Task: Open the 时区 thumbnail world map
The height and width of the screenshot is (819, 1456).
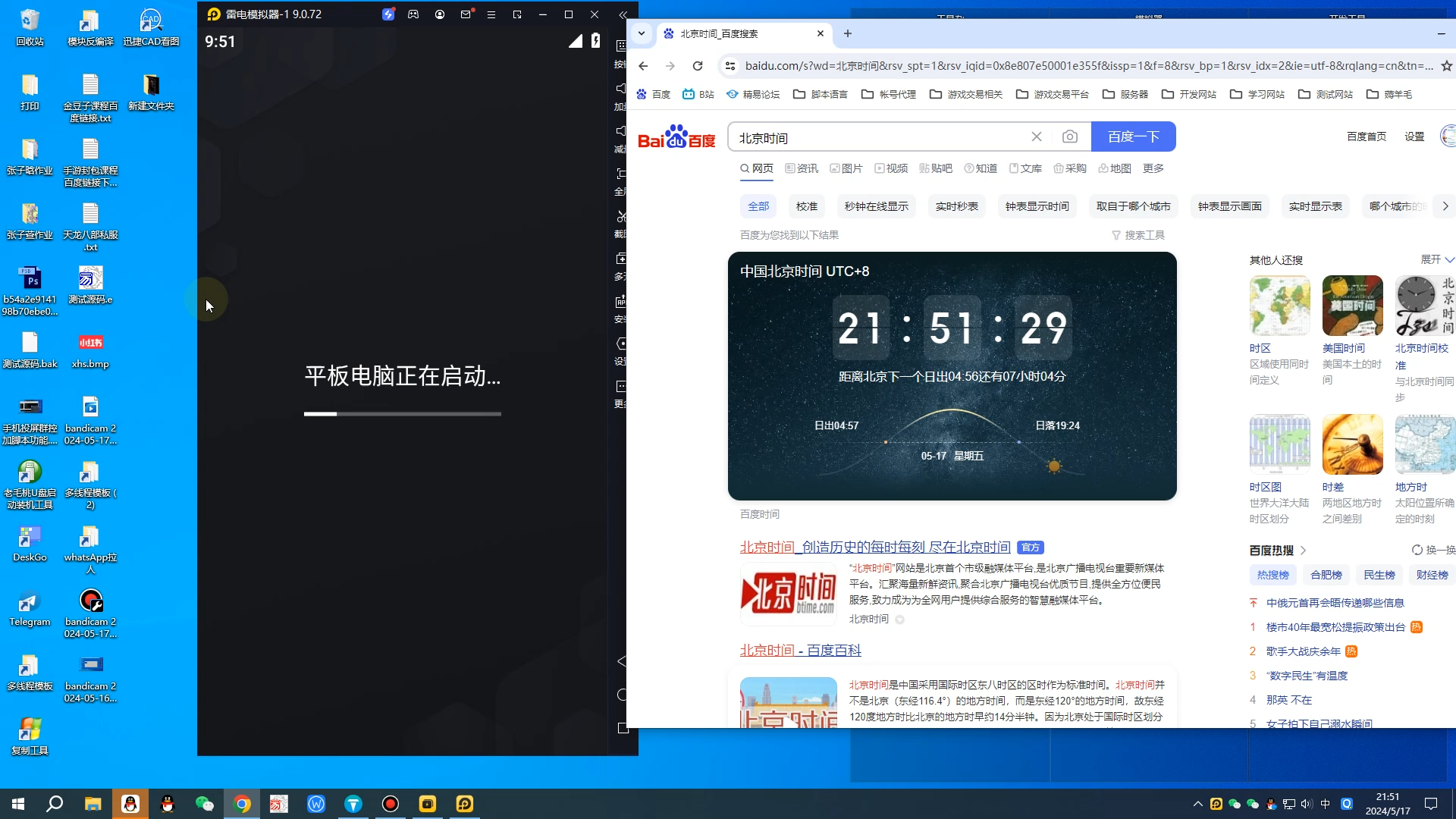Action: (x=1280, y=306)
